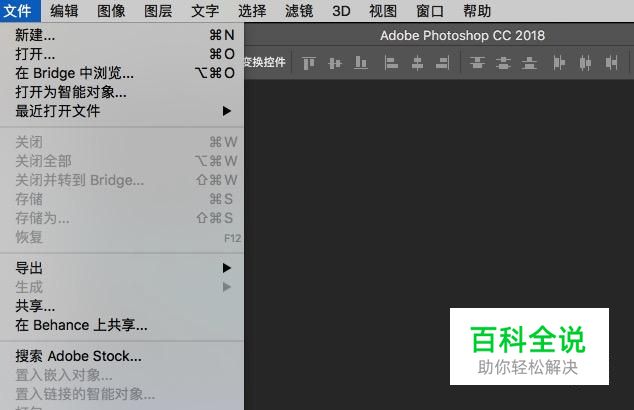Click the greyed 恢复 menu entry
Viewport: 634px width, 410px height.
click(122, 237)
